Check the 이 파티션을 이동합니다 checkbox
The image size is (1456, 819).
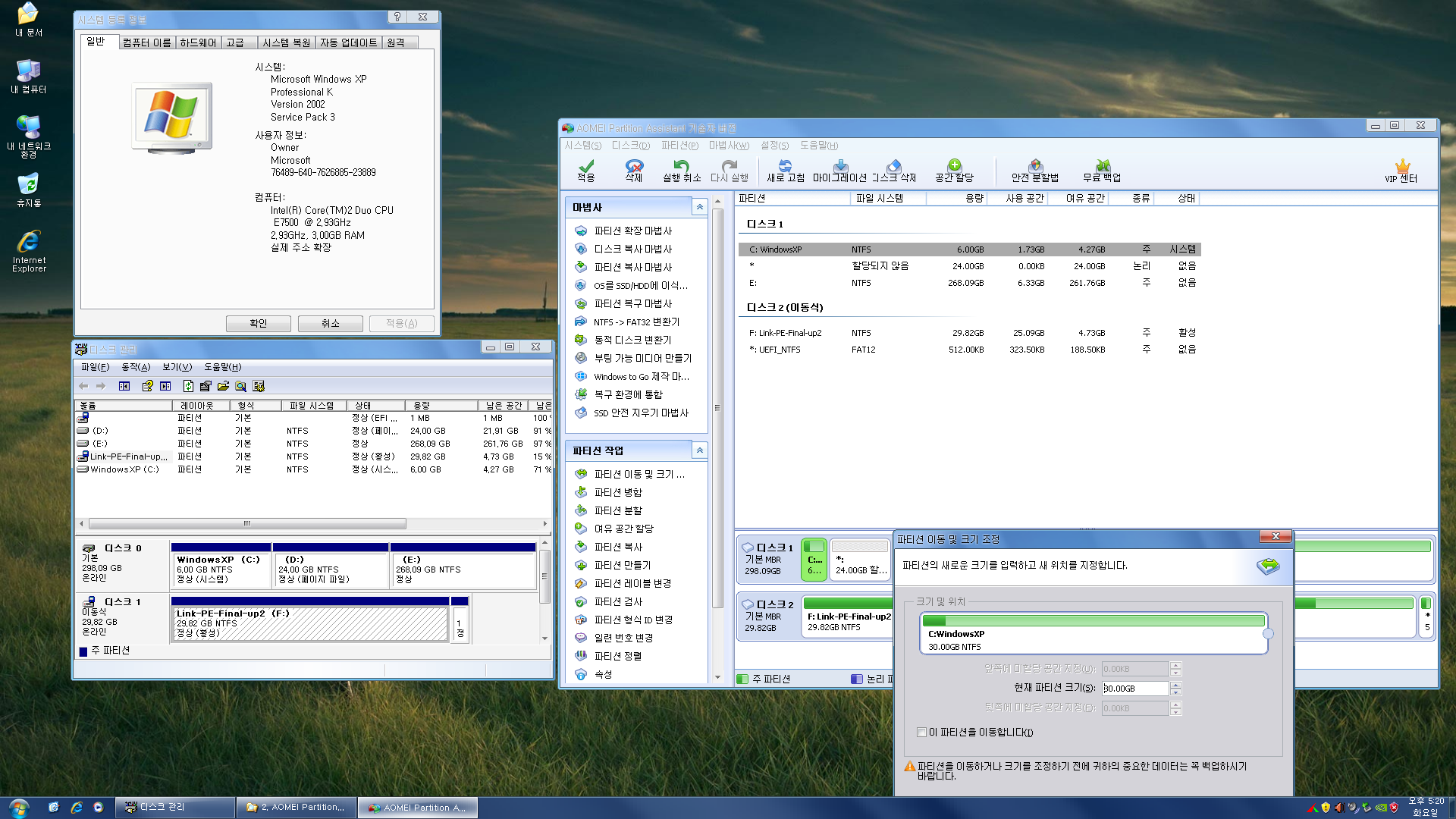pos(921,732)
